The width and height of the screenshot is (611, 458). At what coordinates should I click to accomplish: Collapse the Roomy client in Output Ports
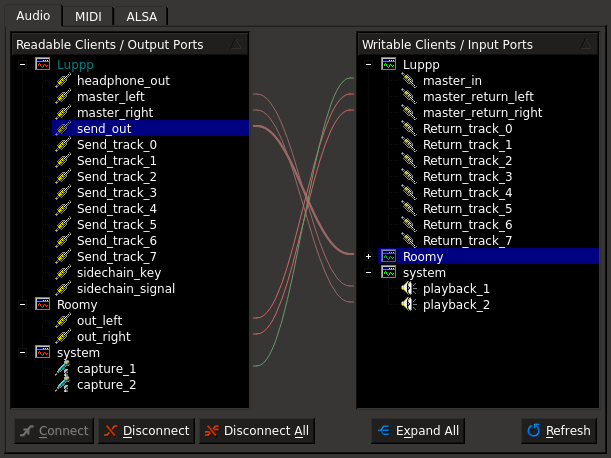pyautogui.click(x=23, y=305)
